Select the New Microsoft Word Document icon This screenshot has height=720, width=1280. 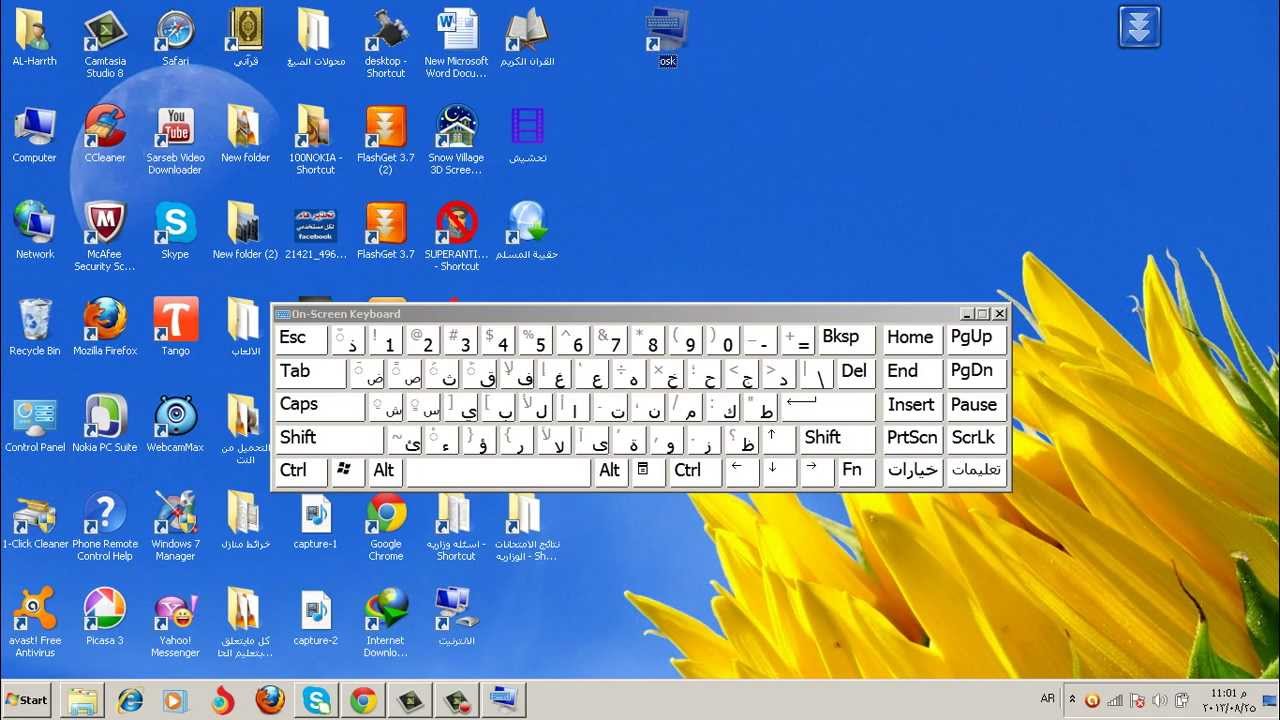[456, 45]
